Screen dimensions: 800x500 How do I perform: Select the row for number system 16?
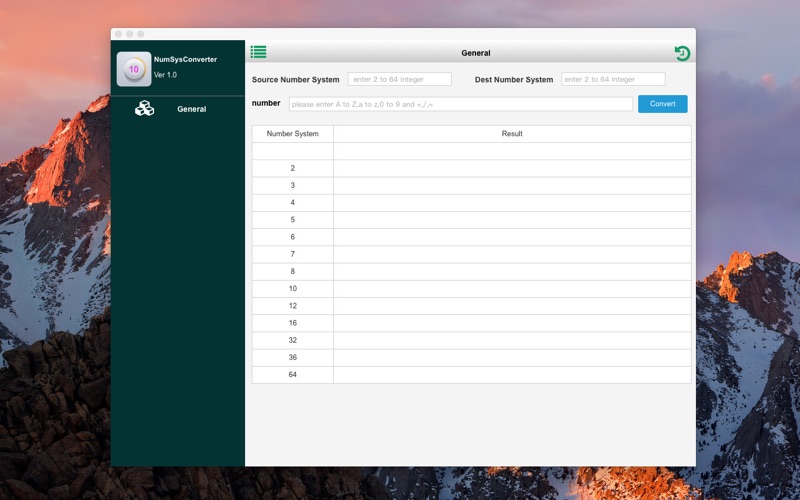click(x=471, y=323)
